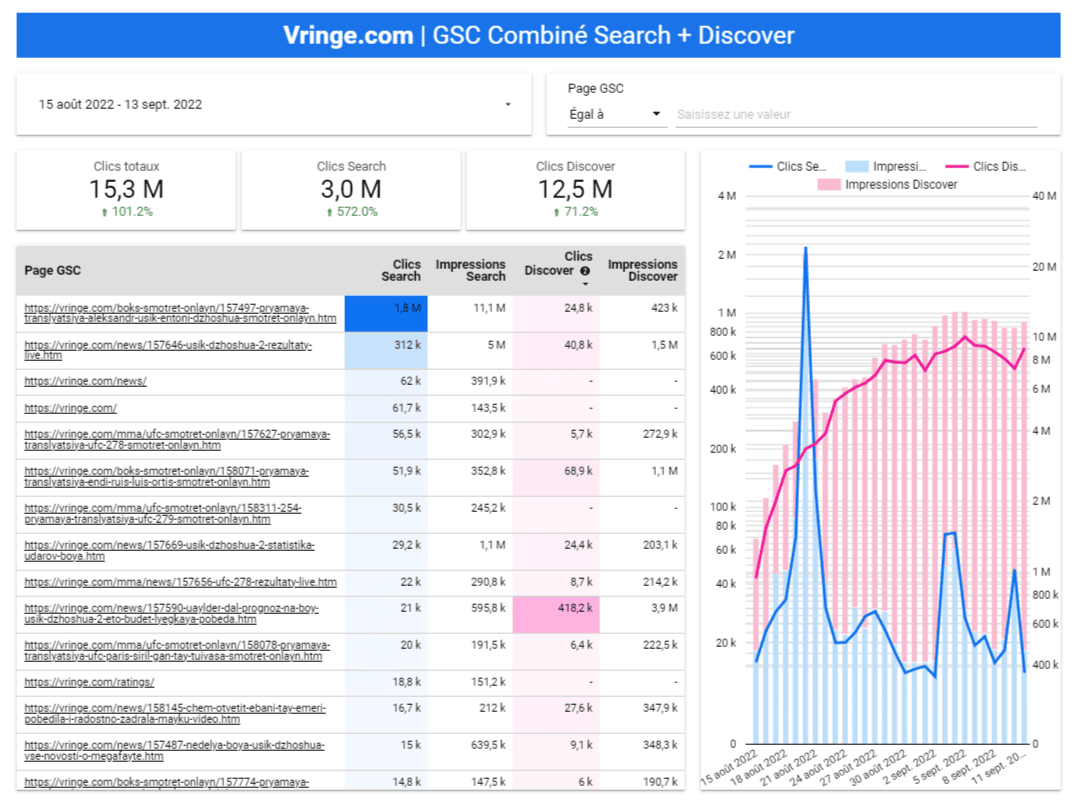This screenshot has height=806, width=1076.
Task: Click the '1,8 M' Clics Search cell
Action: click(386, 313)
